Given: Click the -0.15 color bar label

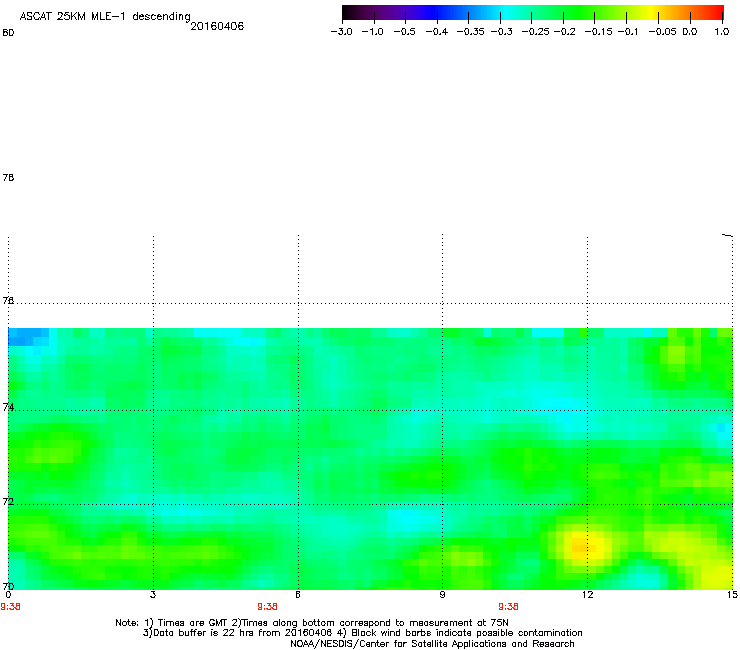Looking at the screenshot, I should coord(598,32).
